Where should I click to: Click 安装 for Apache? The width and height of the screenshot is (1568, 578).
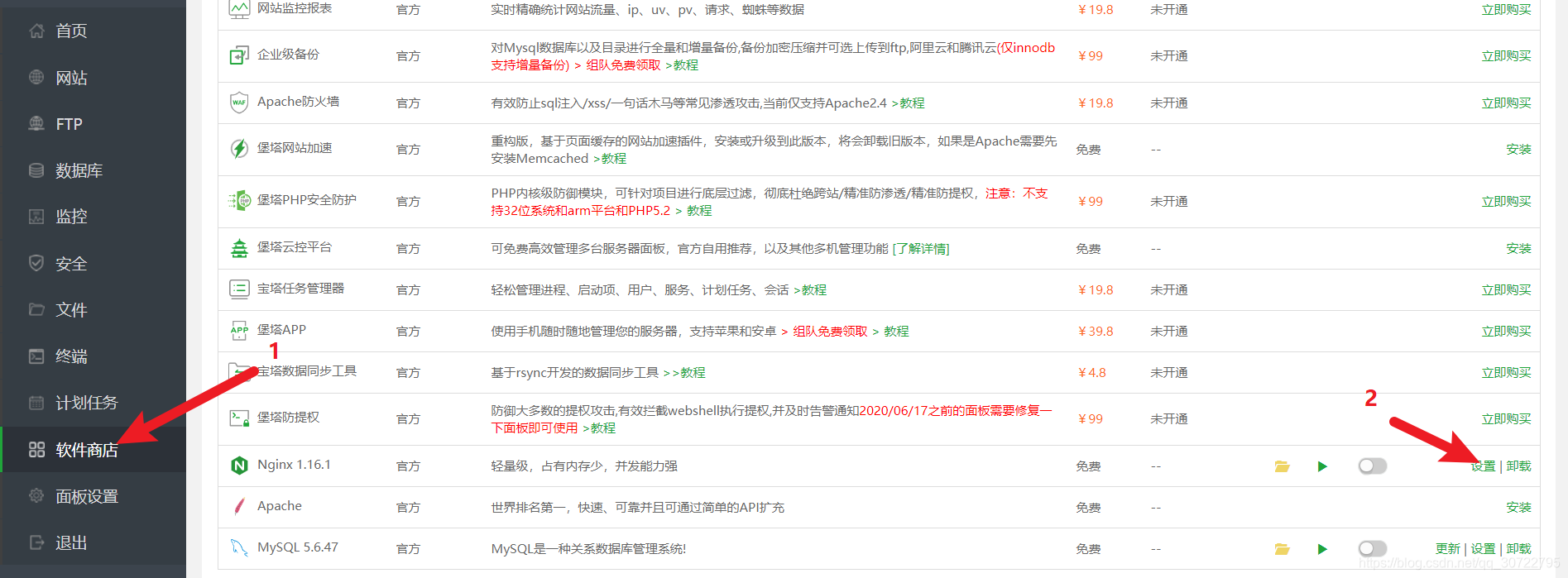(1518, 508)
